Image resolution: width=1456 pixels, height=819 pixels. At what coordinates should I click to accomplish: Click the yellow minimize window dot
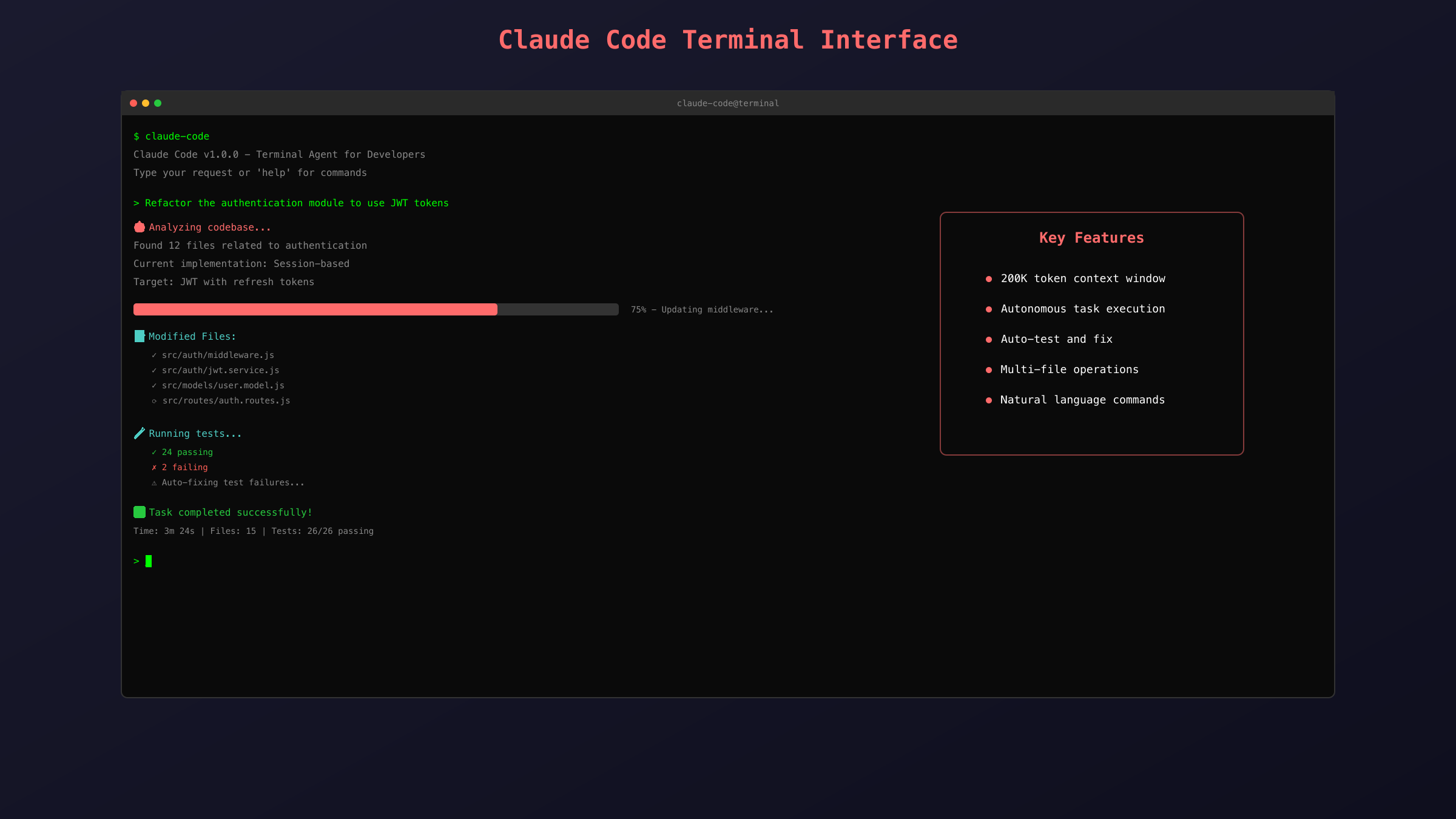pos(146,103)
